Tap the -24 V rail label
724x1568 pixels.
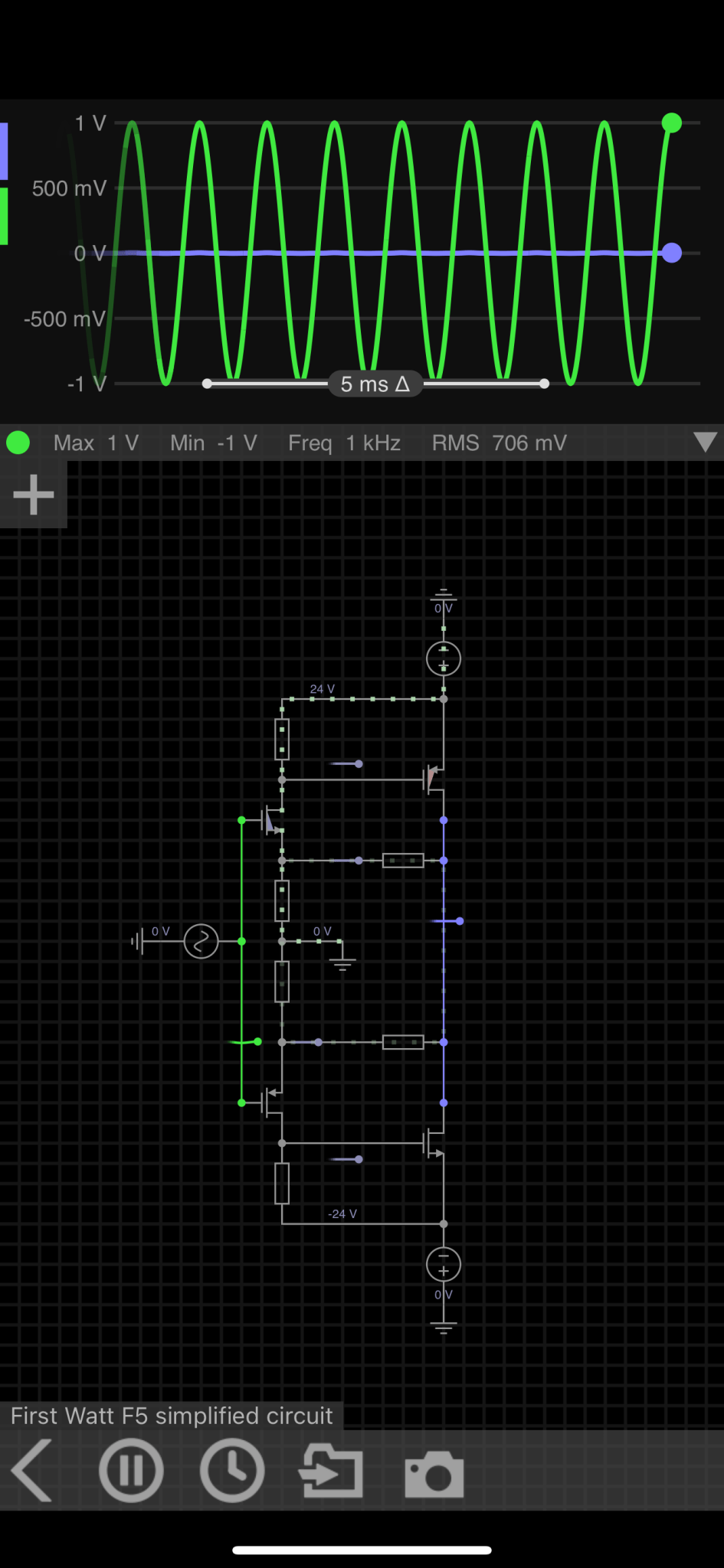[x=342, y=1214]
